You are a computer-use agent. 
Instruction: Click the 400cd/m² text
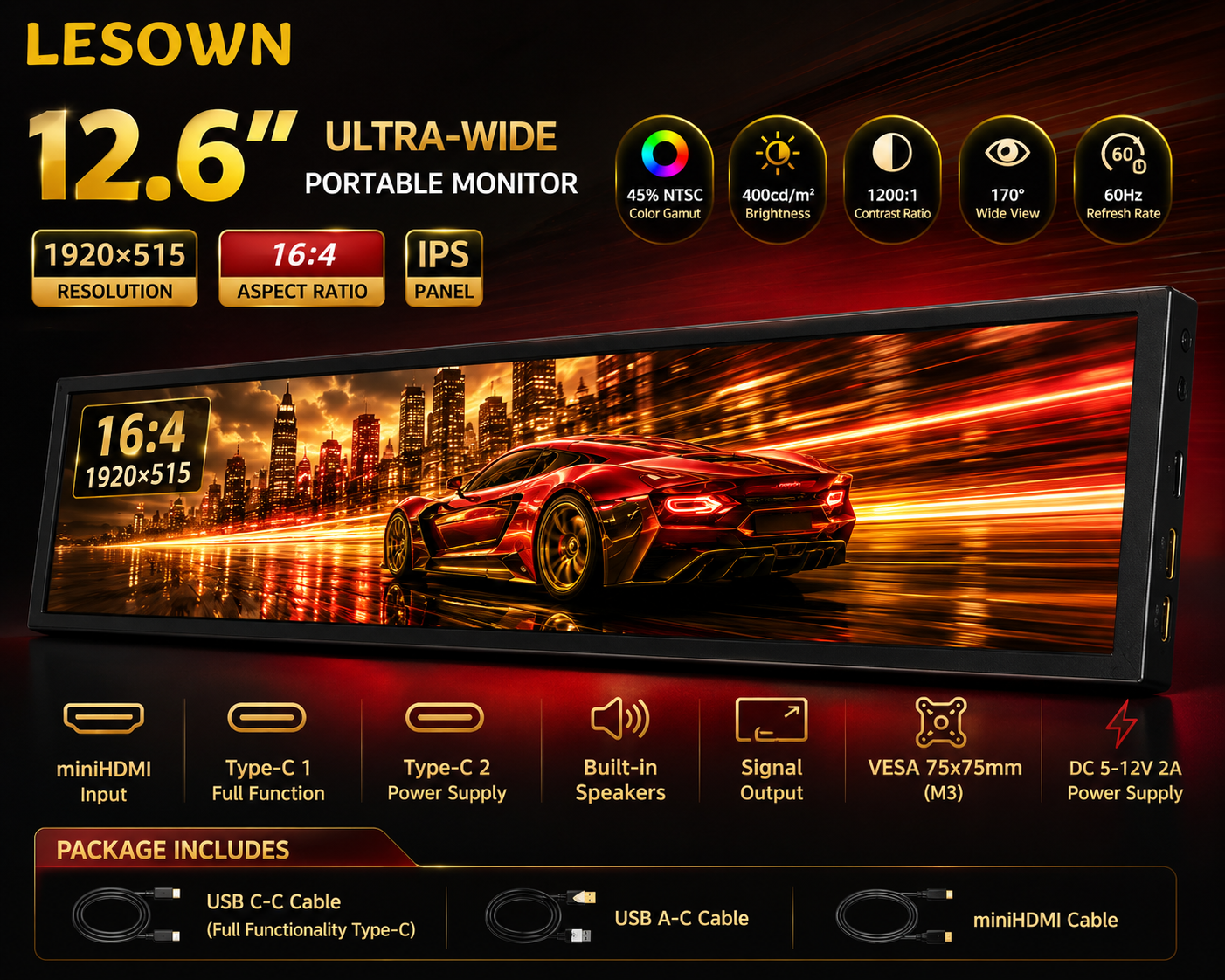pyautogui.click(x=778, y=195)
